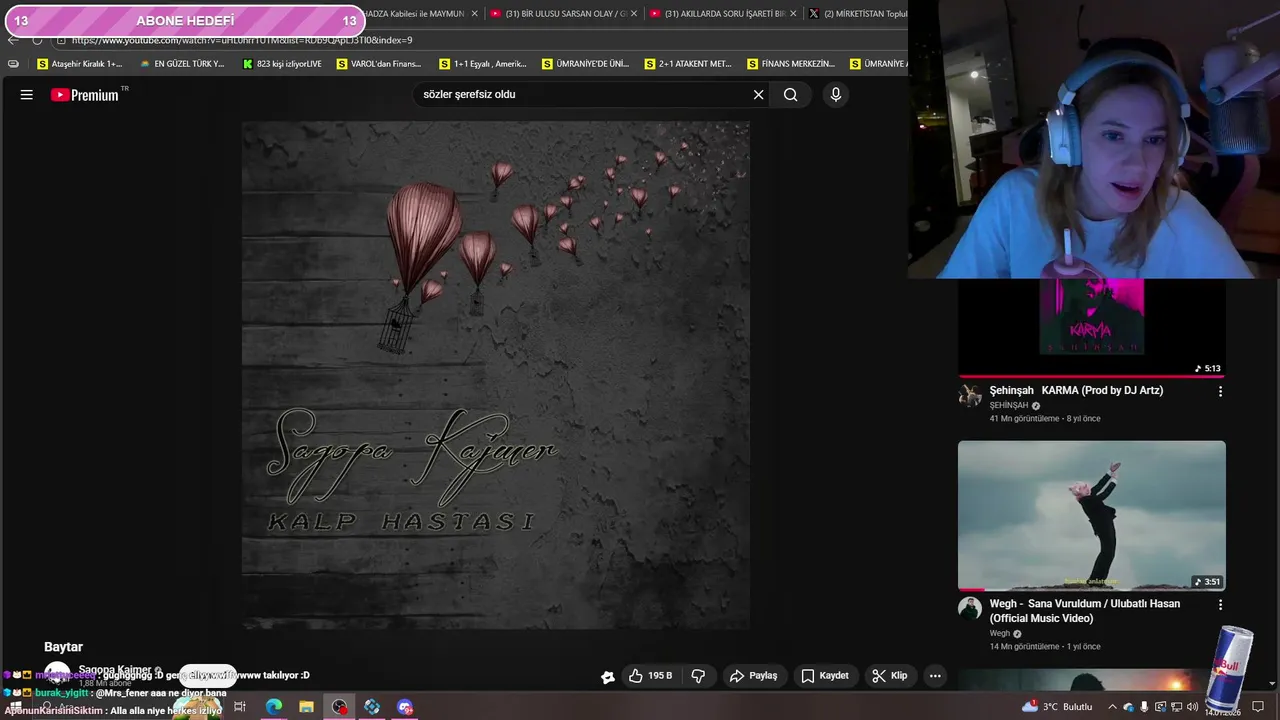This screenshot has width=1280, height=720.
Task: Open volume control in system tray
Action: pos(1193,707)
